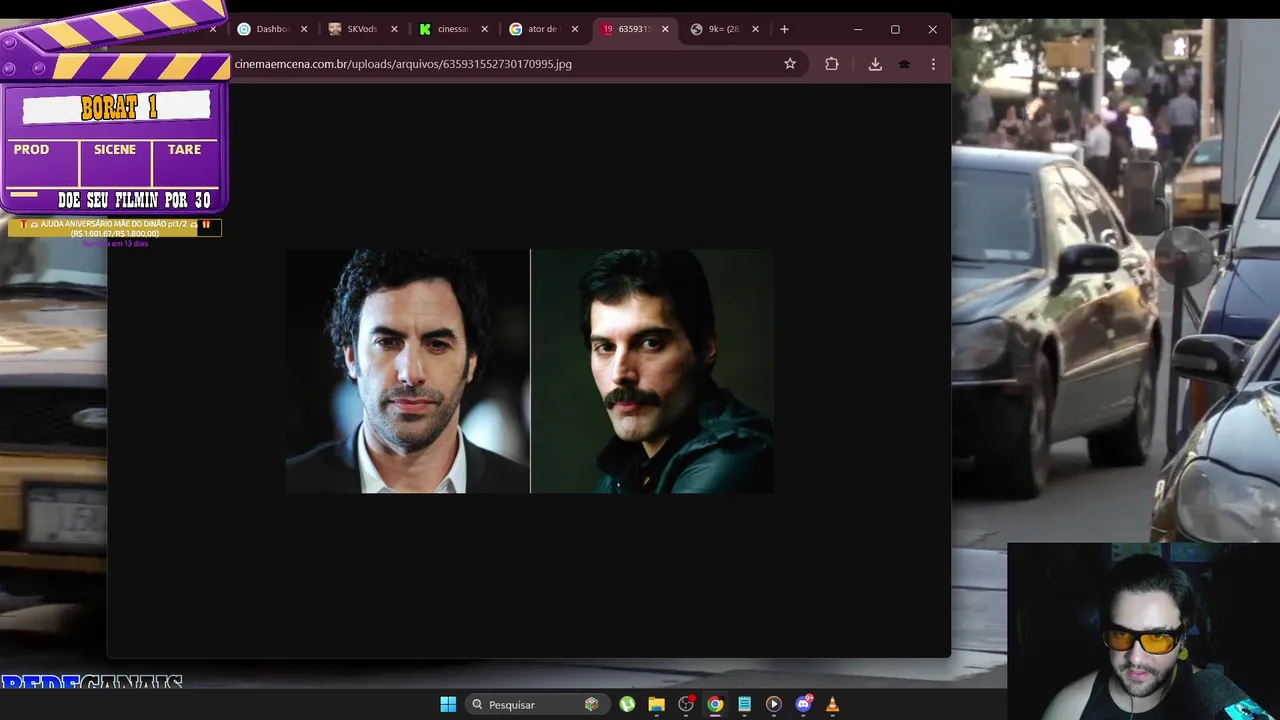The image size is (1280, 720).
Task: Click the URL address bar
Action: coord(500,64)
